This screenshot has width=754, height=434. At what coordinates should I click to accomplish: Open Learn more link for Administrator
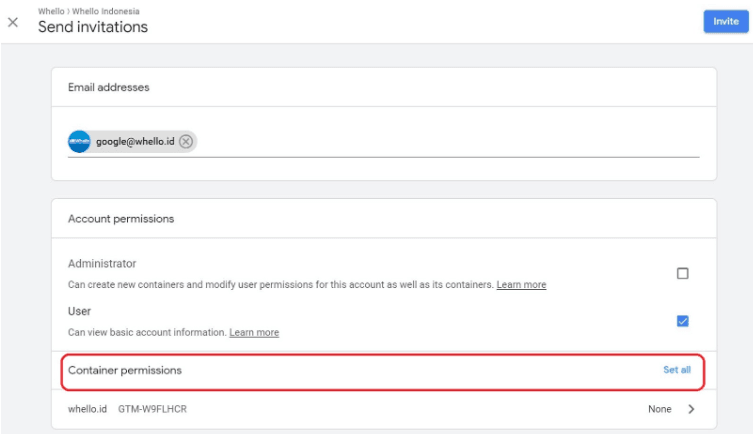tap(521, 285)
